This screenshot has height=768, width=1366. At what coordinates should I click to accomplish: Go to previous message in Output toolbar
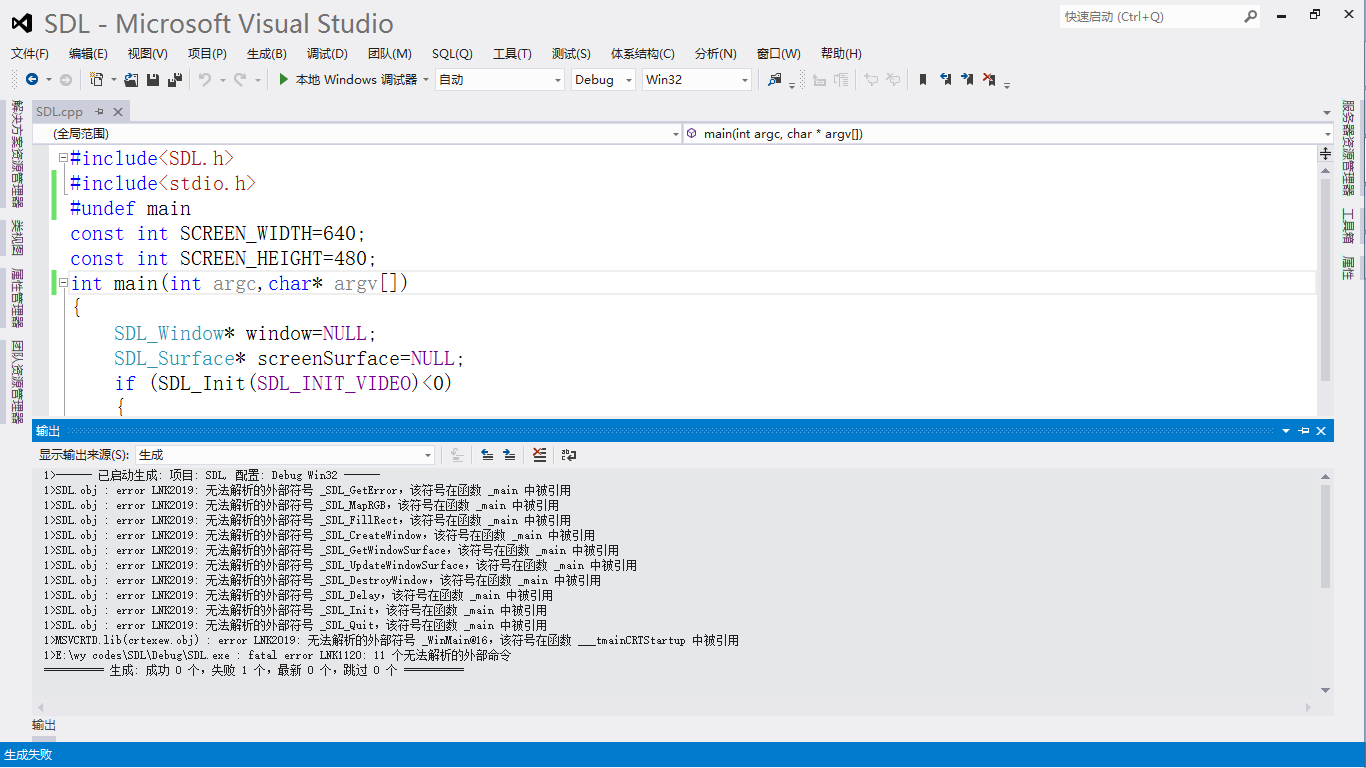coord(487,455)
